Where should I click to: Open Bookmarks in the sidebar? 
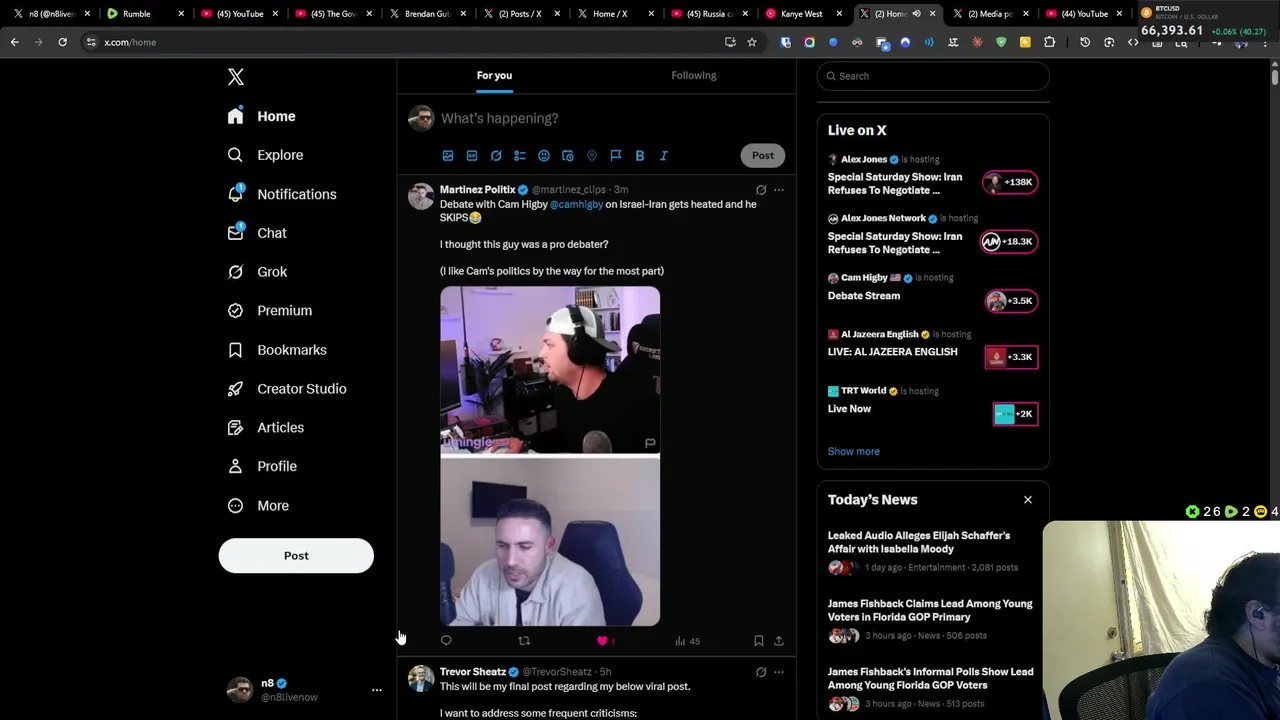click(277, 350)
